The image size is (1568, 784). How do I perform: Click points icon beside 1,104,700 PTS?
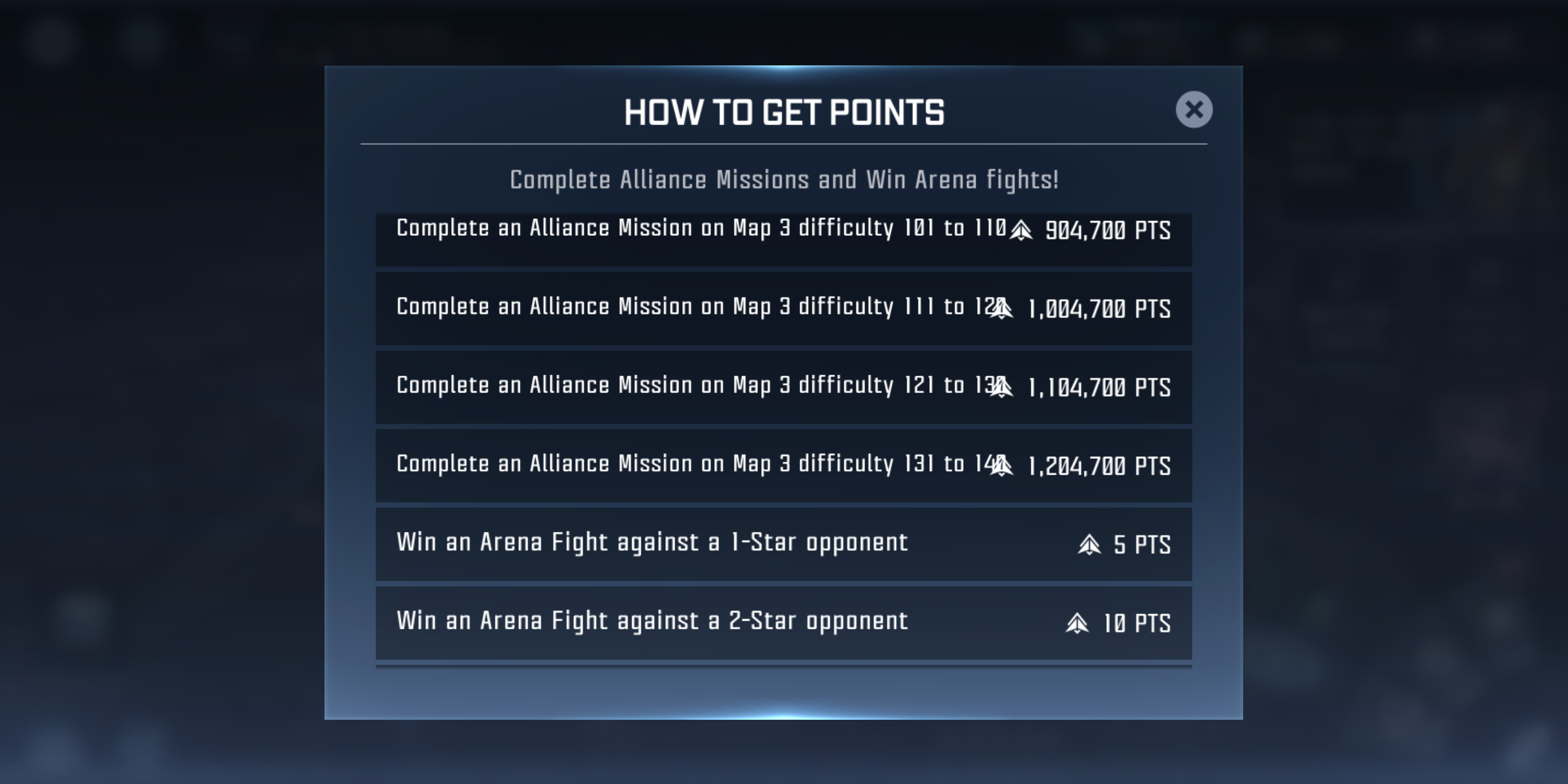(1002, 387)
